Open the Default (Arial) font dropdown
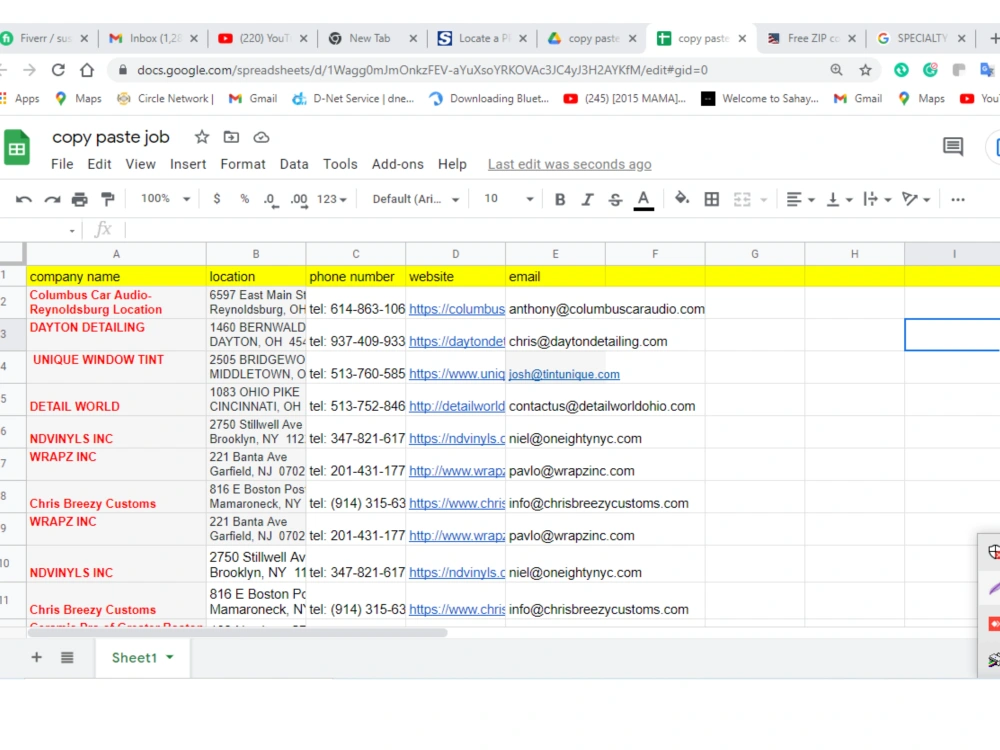1000x750 pixels. click(x=415, y=199)
